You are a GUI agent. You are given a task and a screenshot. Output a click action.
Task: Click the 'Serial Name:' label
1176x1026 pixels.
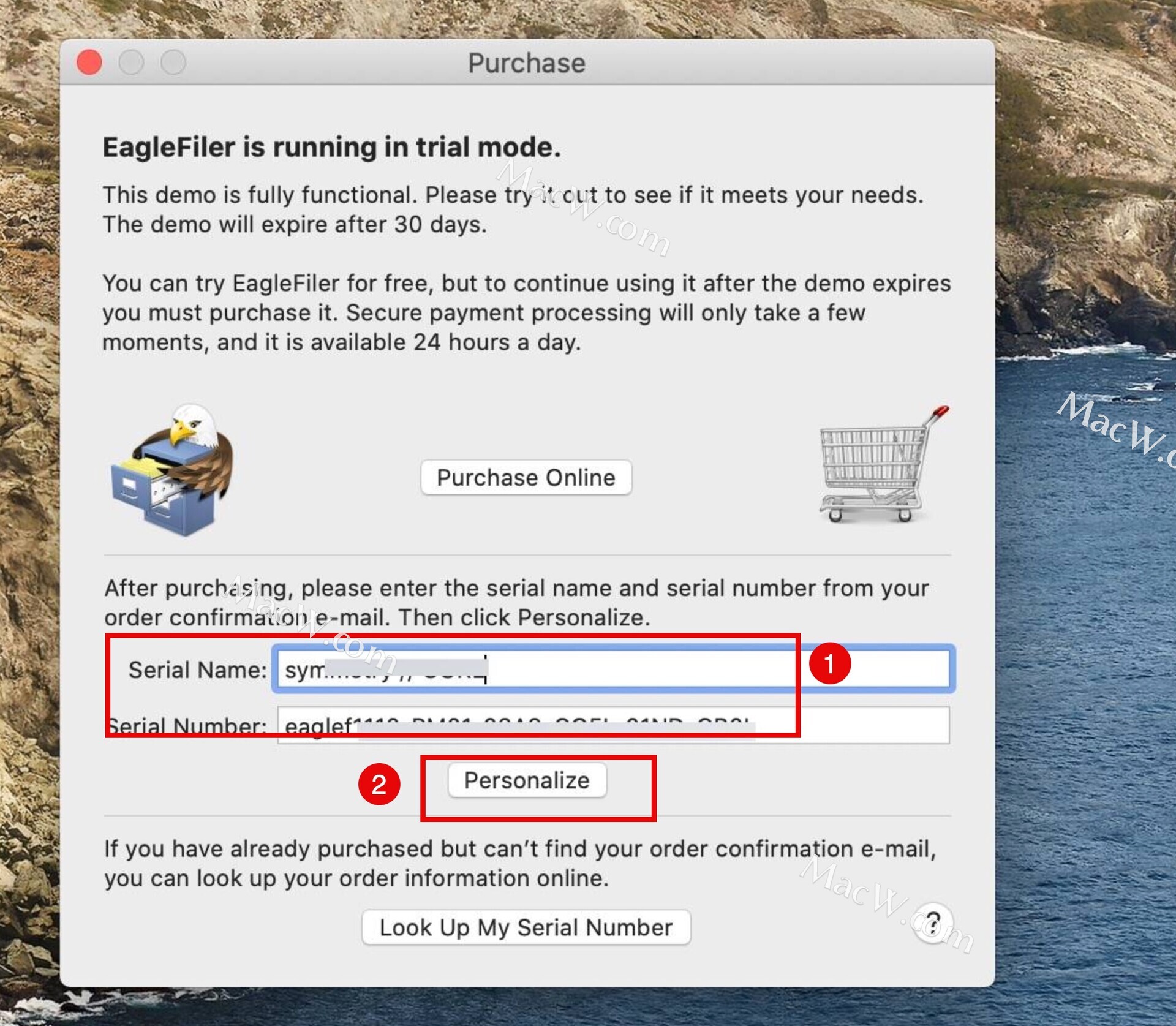click(x=197, y=670)
